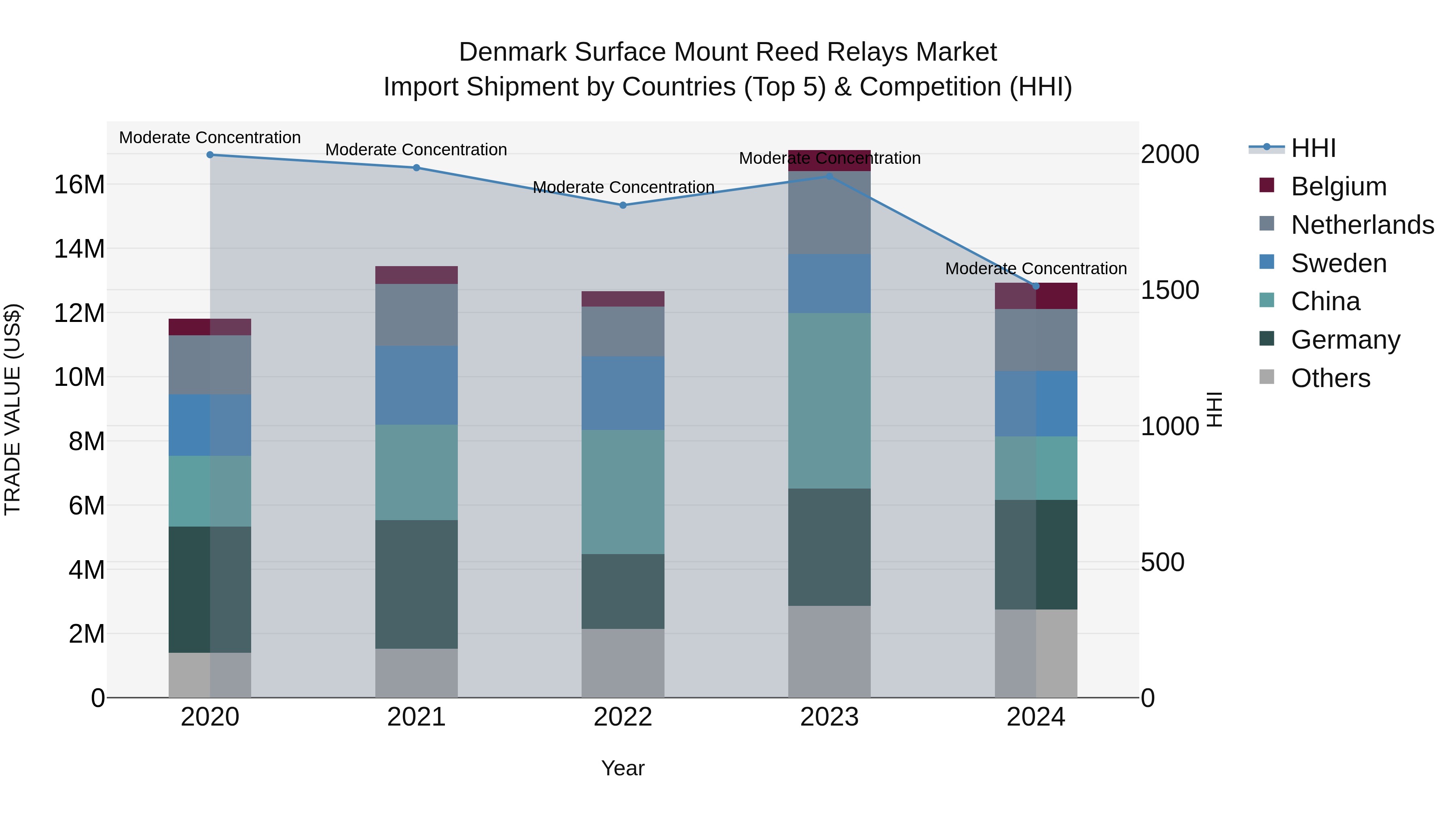The width and height of the screenshot is (1456, 819).
Task: Click the 2024 Sweden bar segment
Action: (x=1036, y=404)
